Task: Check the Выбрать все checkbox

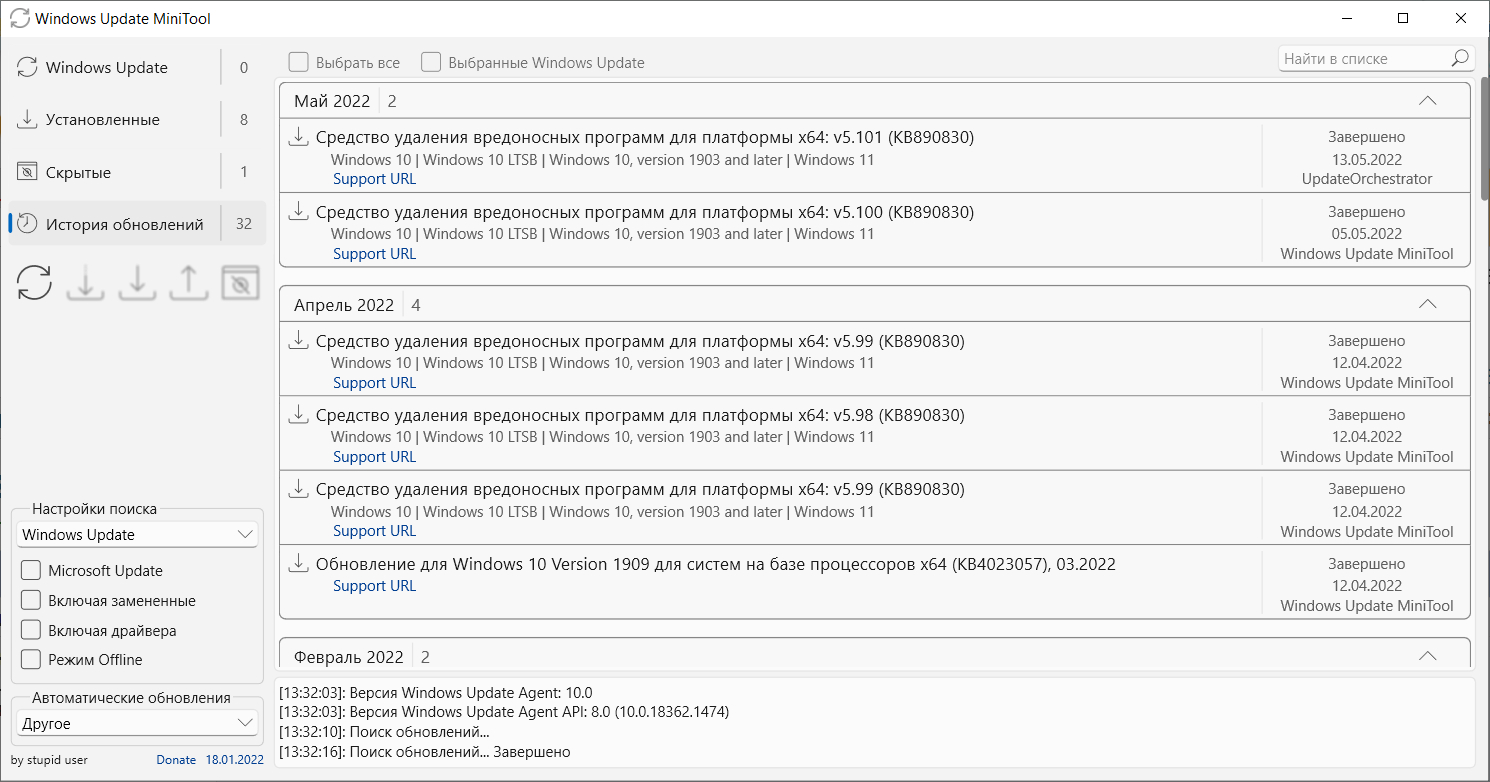Action: [298, 63]
